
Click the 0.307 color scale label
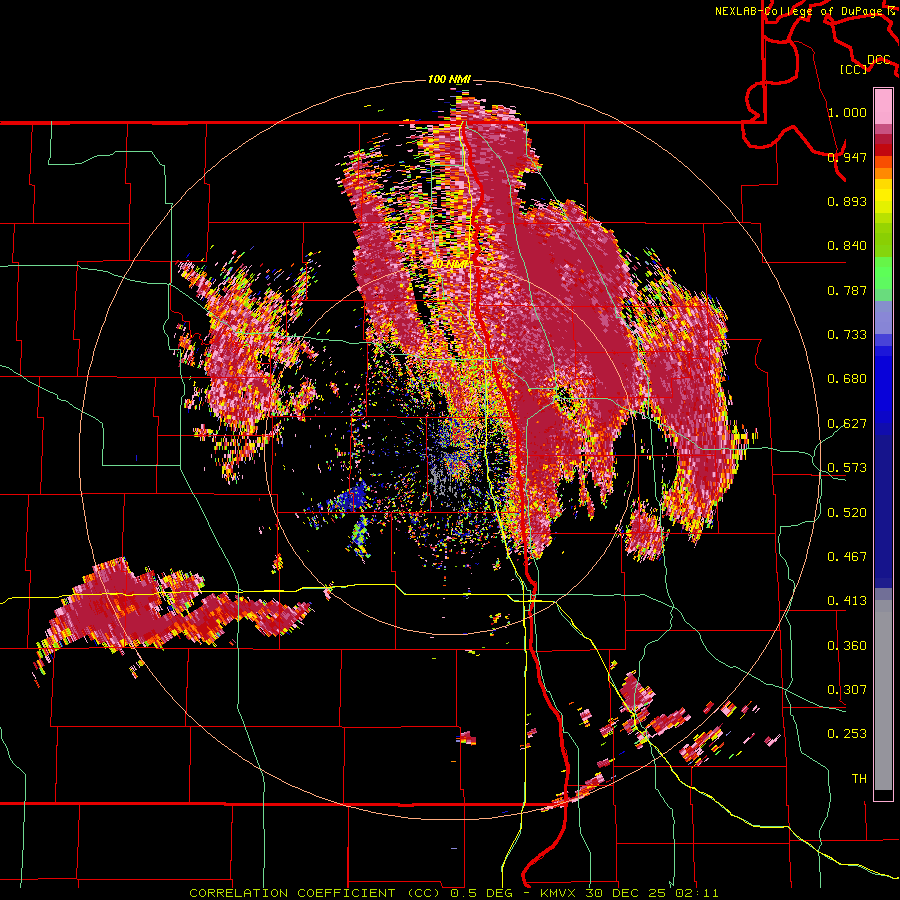(x=847, y=690)
